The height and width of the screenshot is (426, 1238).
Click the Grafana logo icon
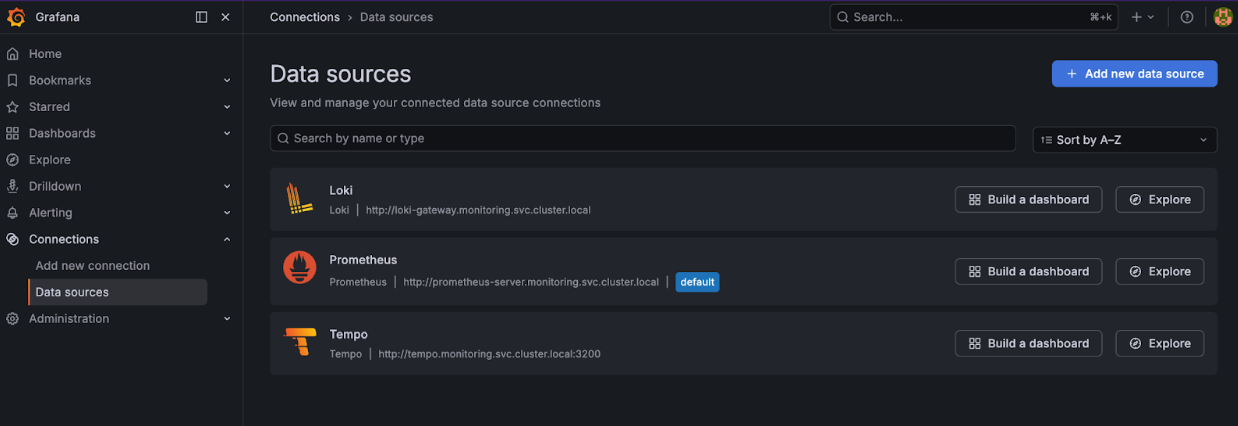point(16,17)
